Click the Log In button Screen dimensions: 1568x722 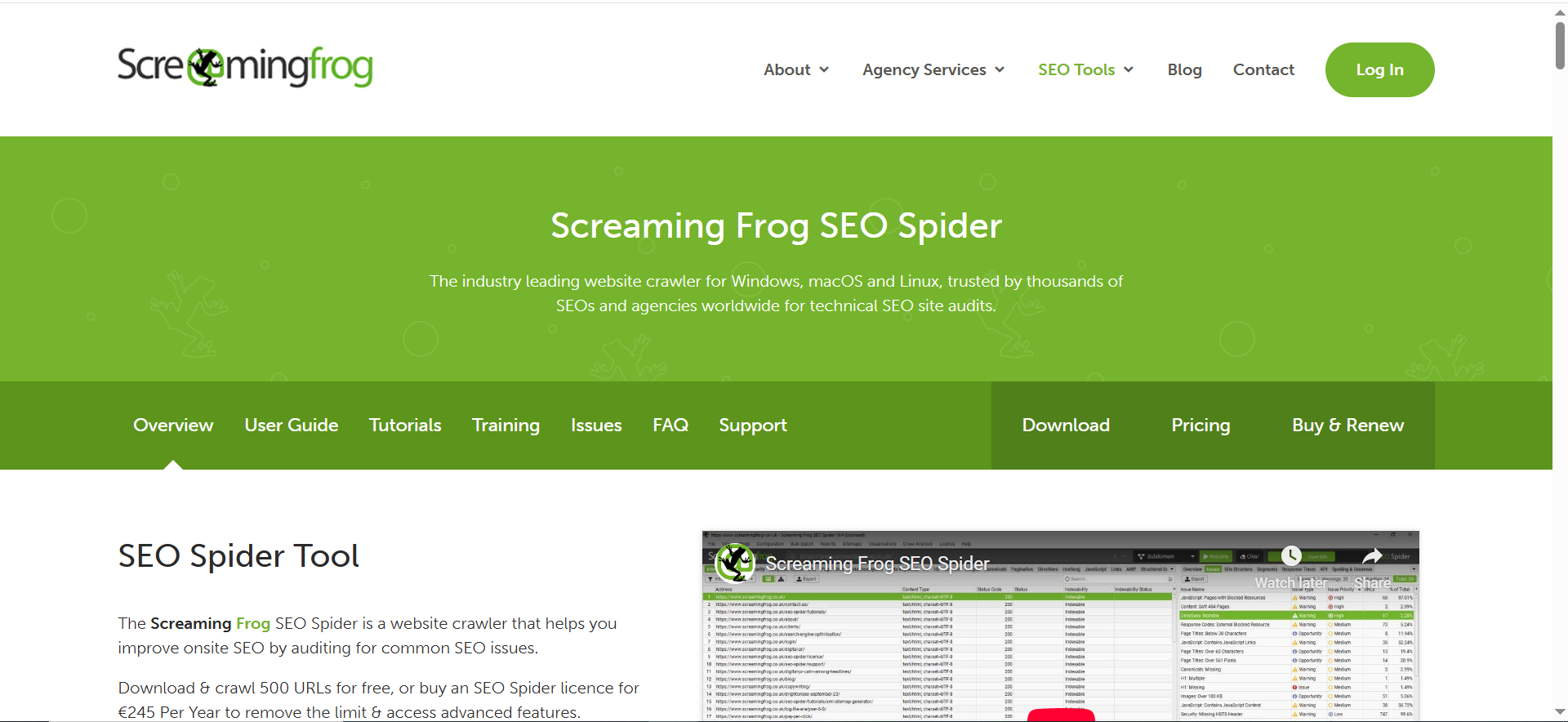point(1379,69)
